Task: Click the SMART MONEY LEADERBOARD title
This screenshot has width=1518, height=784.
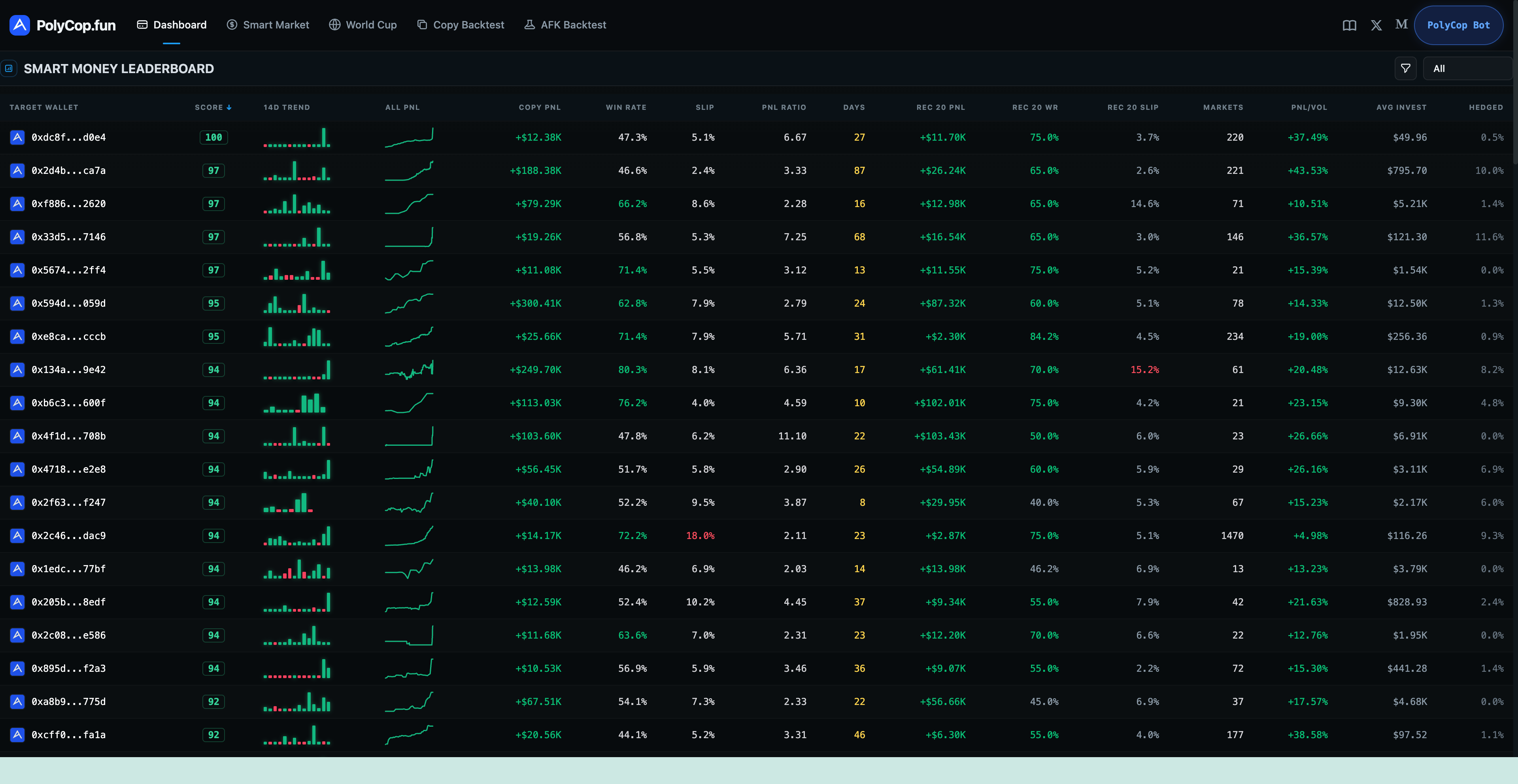Action: [119, 68]
